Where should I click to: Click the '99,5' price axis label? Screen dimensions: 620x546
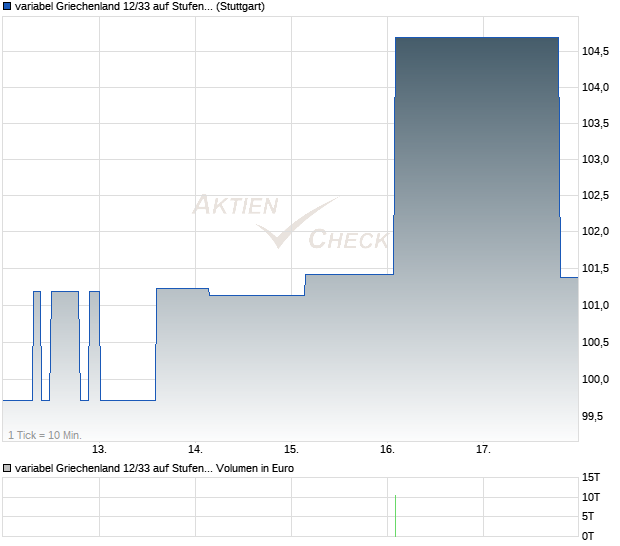click(592, 416)
